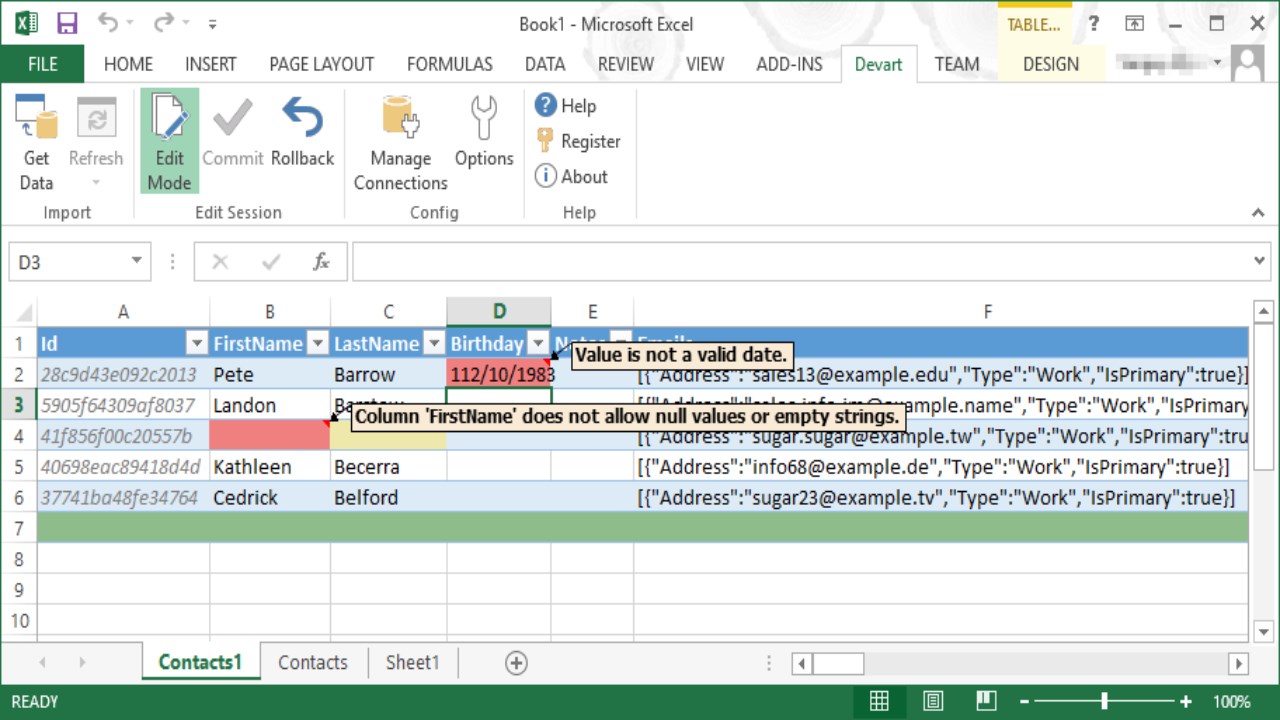Screen dimensions: 1280x720
Task: Switch to the HOME ribbon tab
Action: tap(128, 64)
